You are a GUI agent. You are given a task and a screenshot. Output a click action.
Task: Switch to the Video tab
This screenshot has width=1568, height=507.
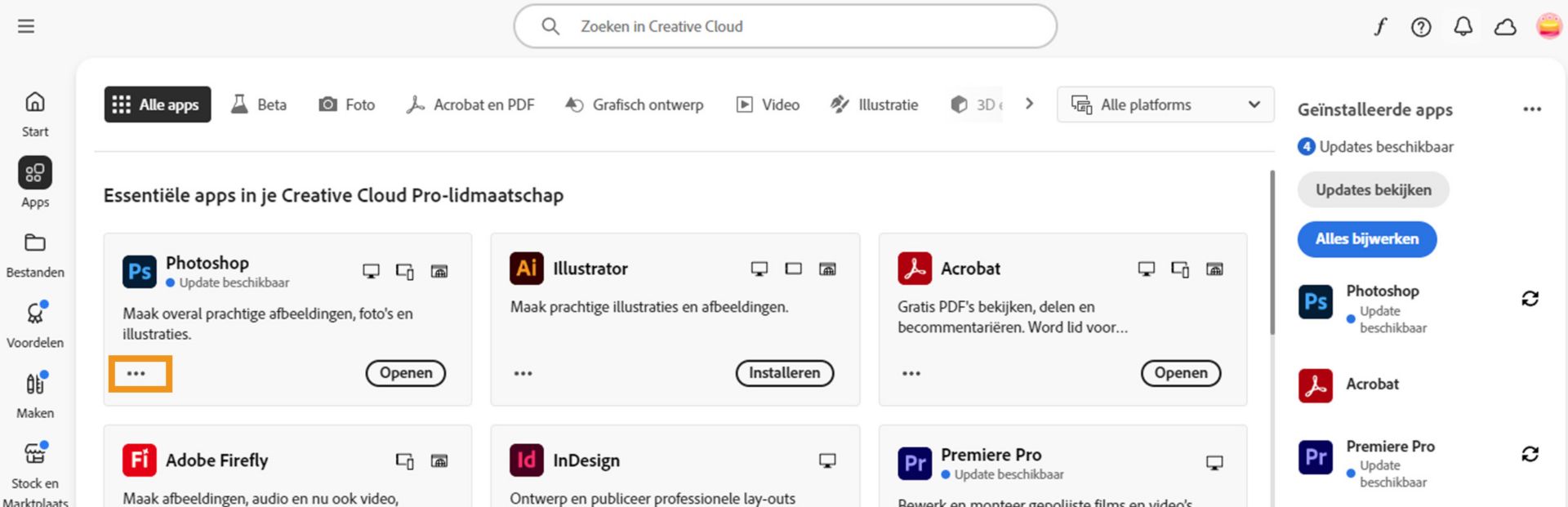(x=768, y=105)
